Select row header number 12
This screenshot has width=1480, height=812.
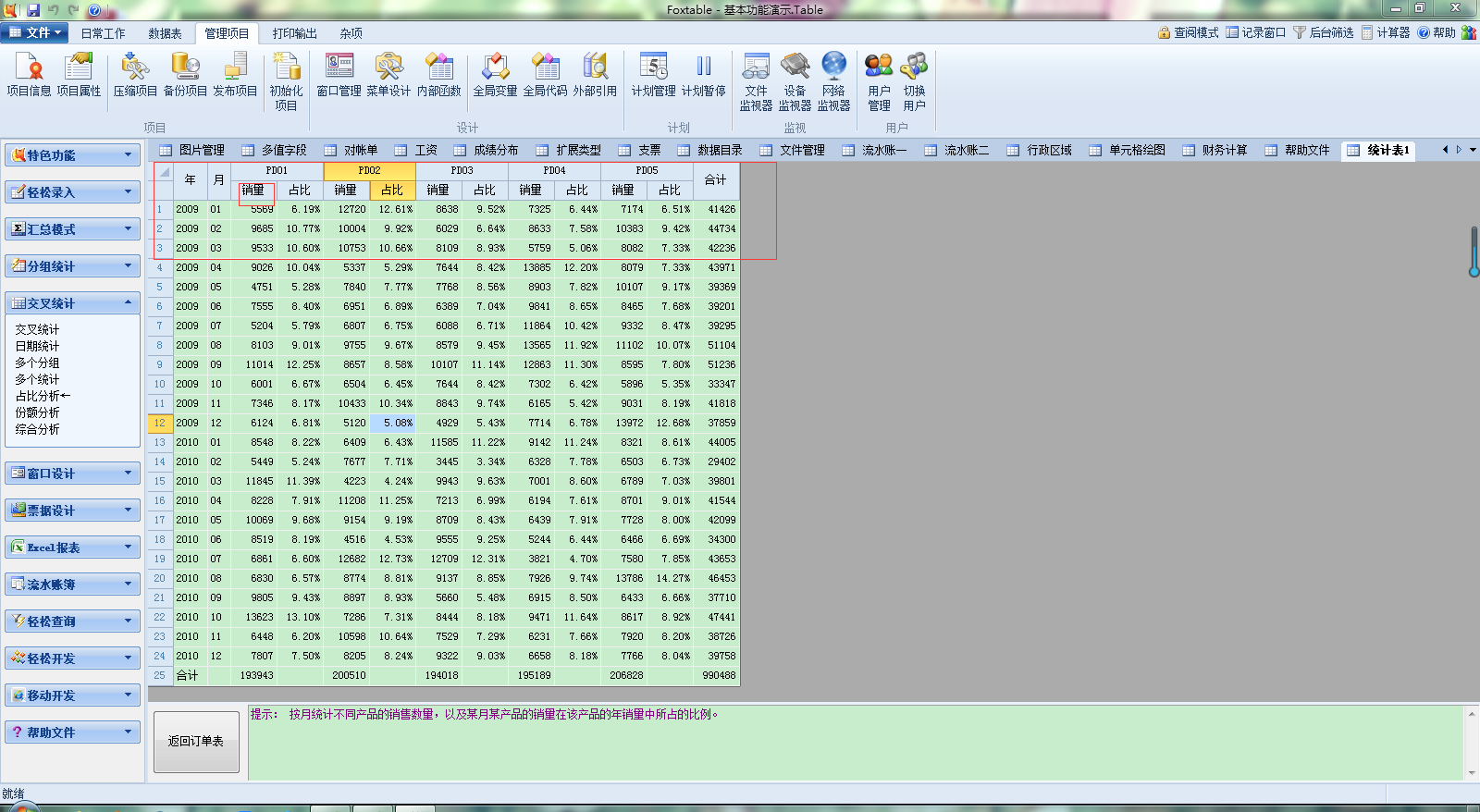tap(159, 423)
